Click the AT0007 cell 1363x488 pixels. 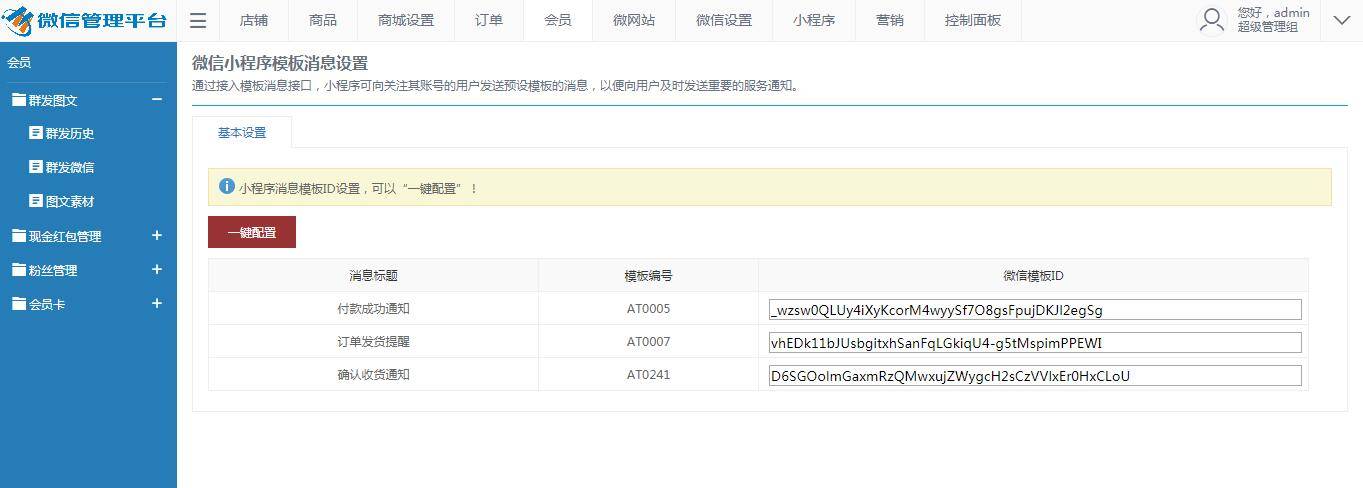[x=648, y=342]
